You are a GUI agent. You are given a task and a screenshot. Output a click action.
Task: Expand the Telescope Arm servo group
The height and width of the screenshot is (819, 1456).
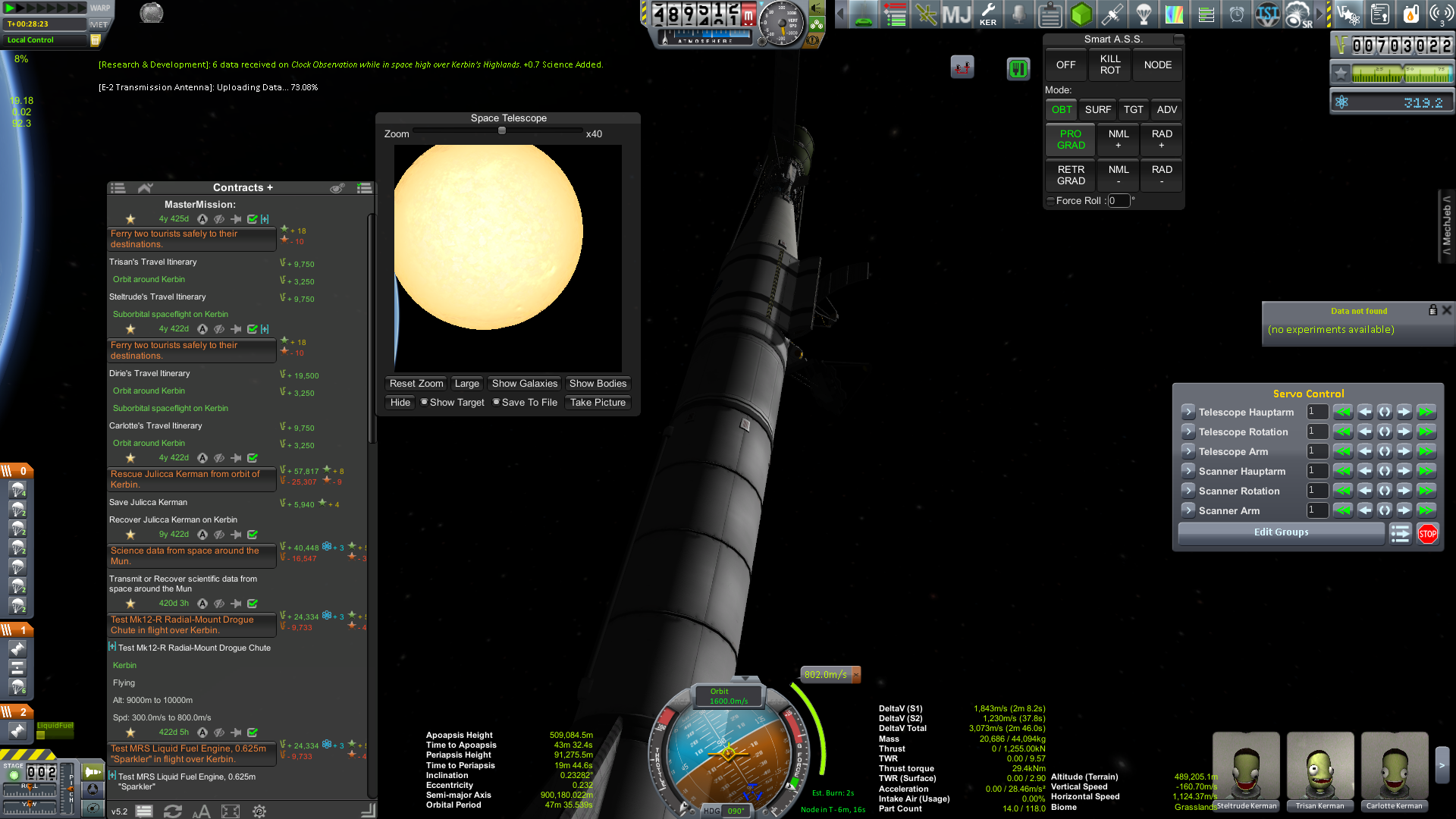pyautogui.click(x=1188, y=451)
